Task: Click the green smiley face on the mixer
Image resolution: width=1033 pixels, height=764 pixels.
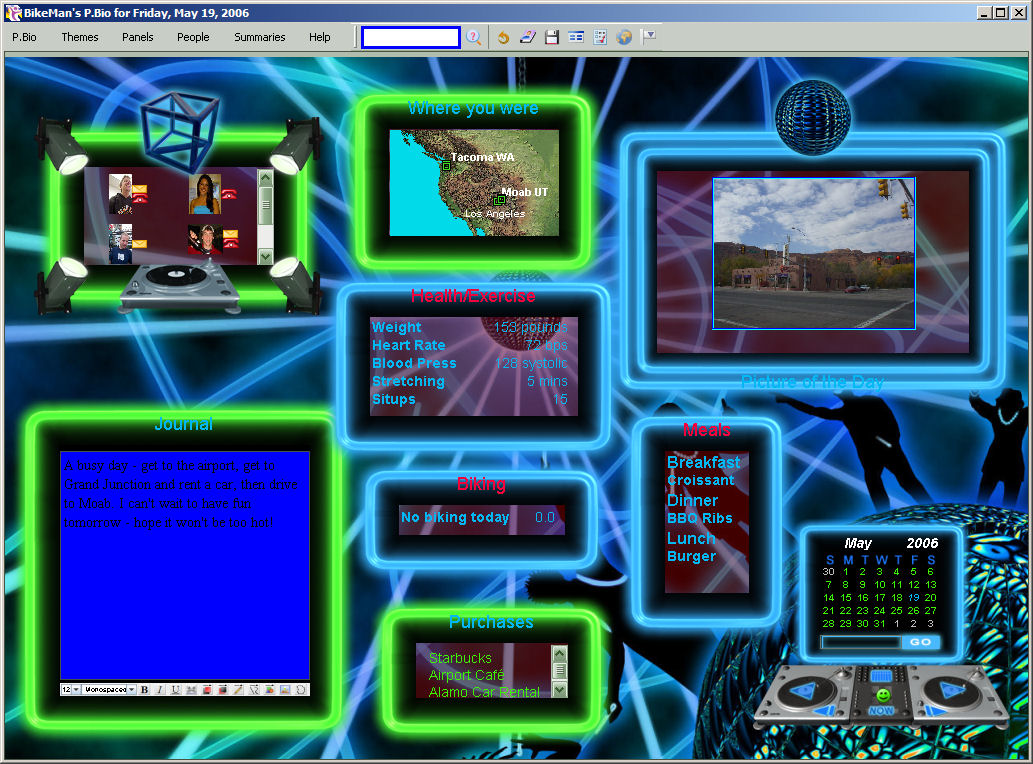Action: tap(881, 694)
